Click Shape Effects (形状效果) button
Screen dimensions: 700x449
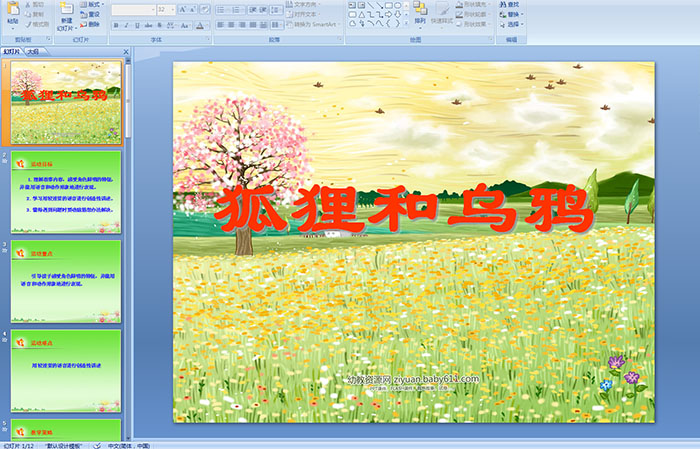click(474, 24)
